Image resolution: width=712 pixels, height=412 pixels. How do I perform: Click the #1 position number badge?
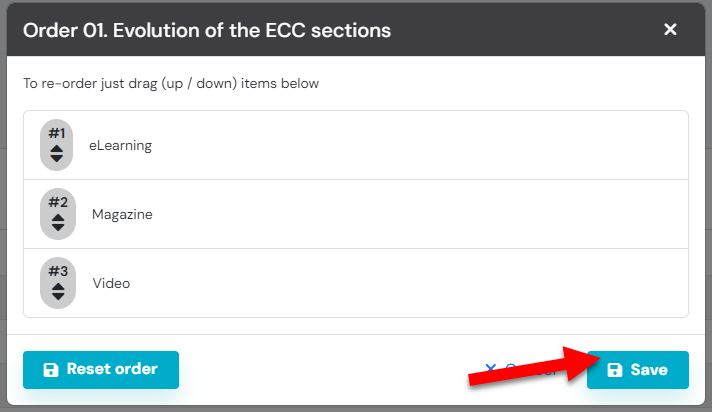[x=57, y=134]
